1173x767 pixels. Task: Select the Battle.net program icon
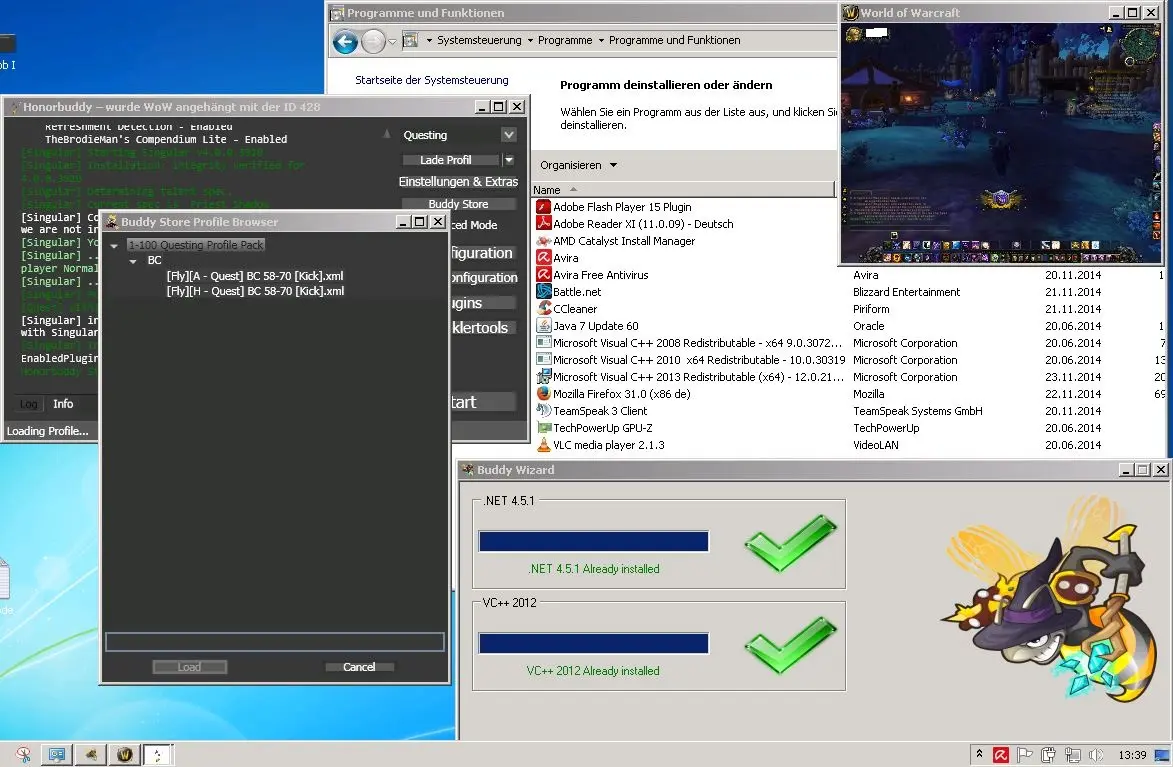pos(544,292)
